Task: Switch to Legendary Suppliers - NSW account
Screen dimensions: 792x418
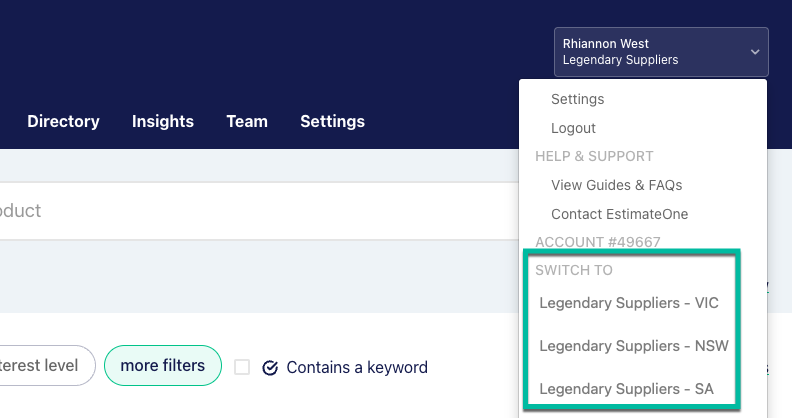Action: (634, 346)
